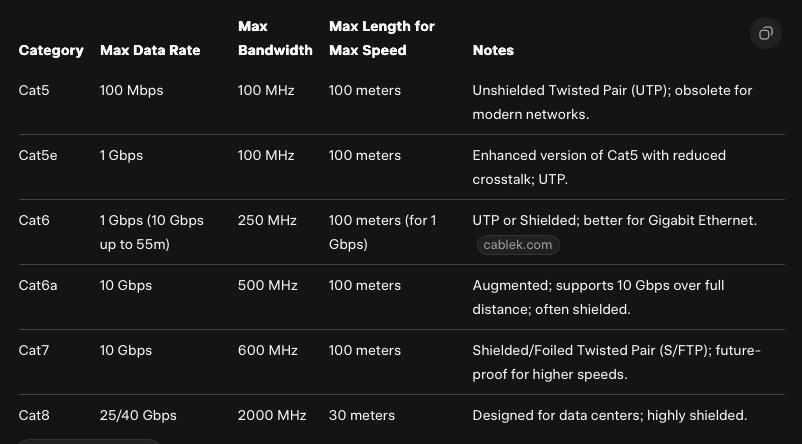Select the Cat5 category cell
The height and width of the screenshot is (444, 802).
[x=34, y=90]
